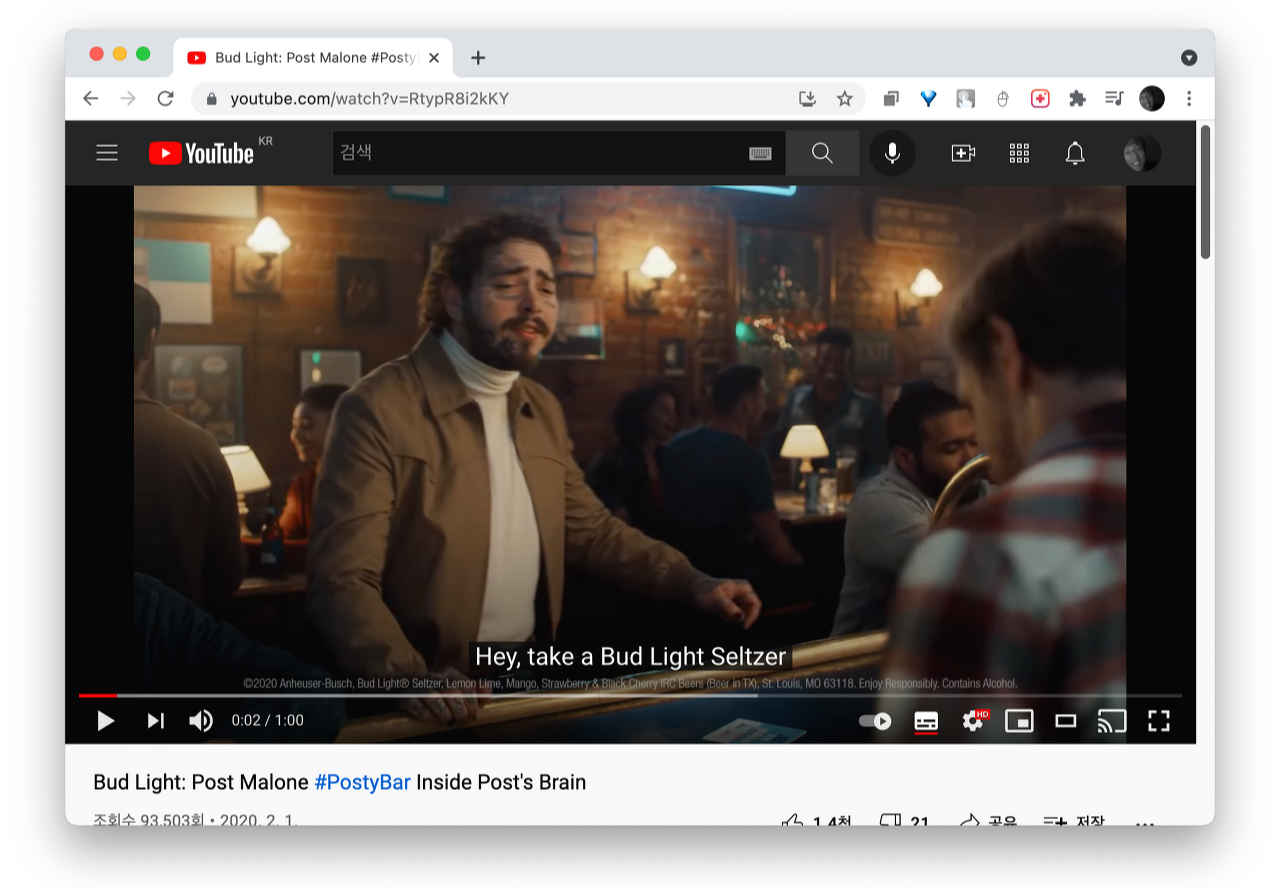Seek along the video progress bar
Image resolution: width=1280 pixels, height=888 pixels.
point(630,695)
